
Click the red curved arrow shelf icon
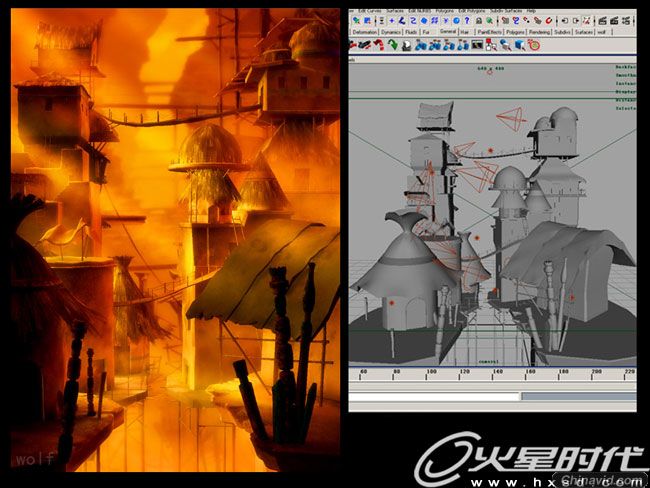coord(379,44)
